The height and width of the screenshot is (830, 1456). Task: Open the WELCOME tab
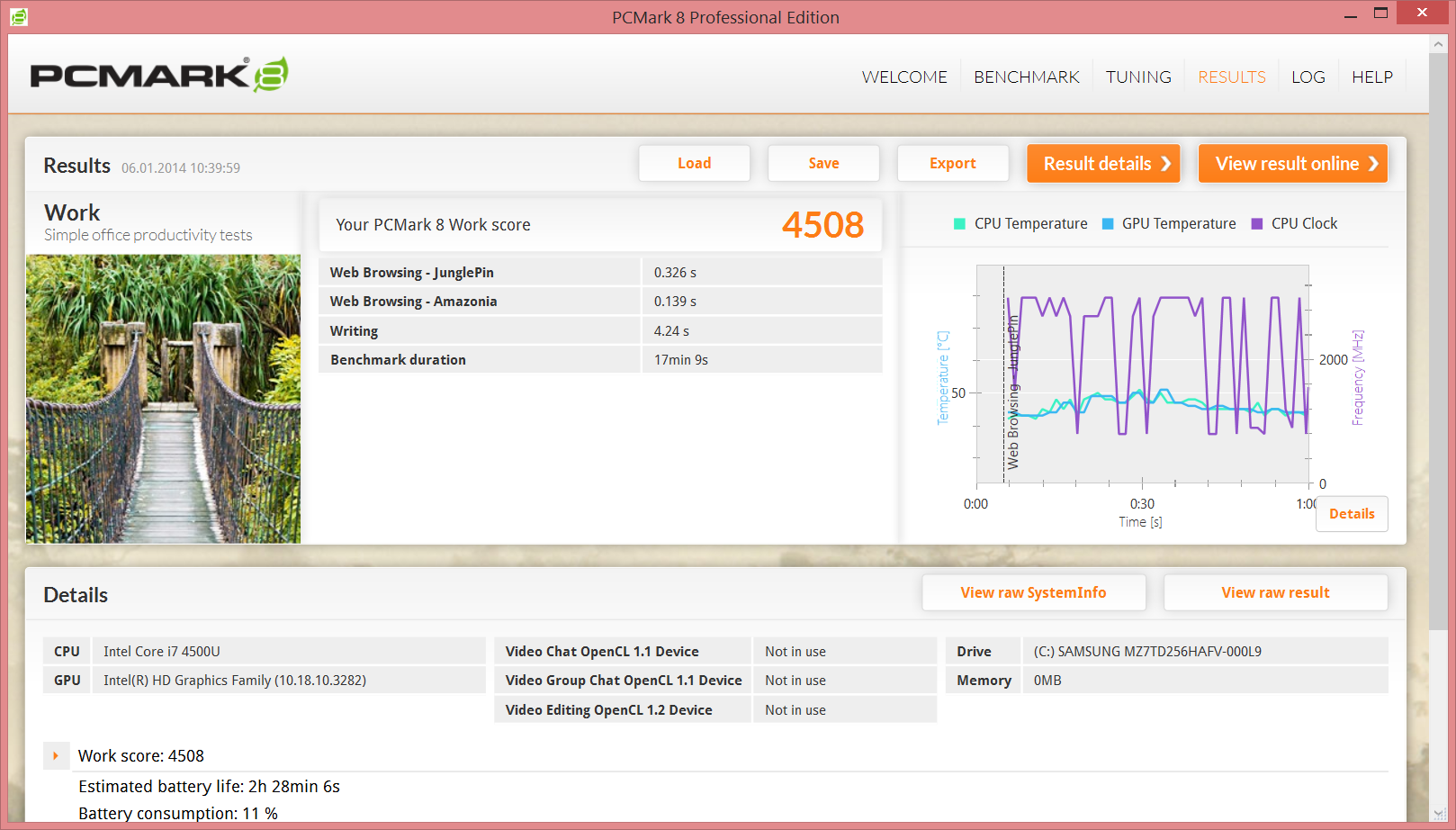click(904, 77)
